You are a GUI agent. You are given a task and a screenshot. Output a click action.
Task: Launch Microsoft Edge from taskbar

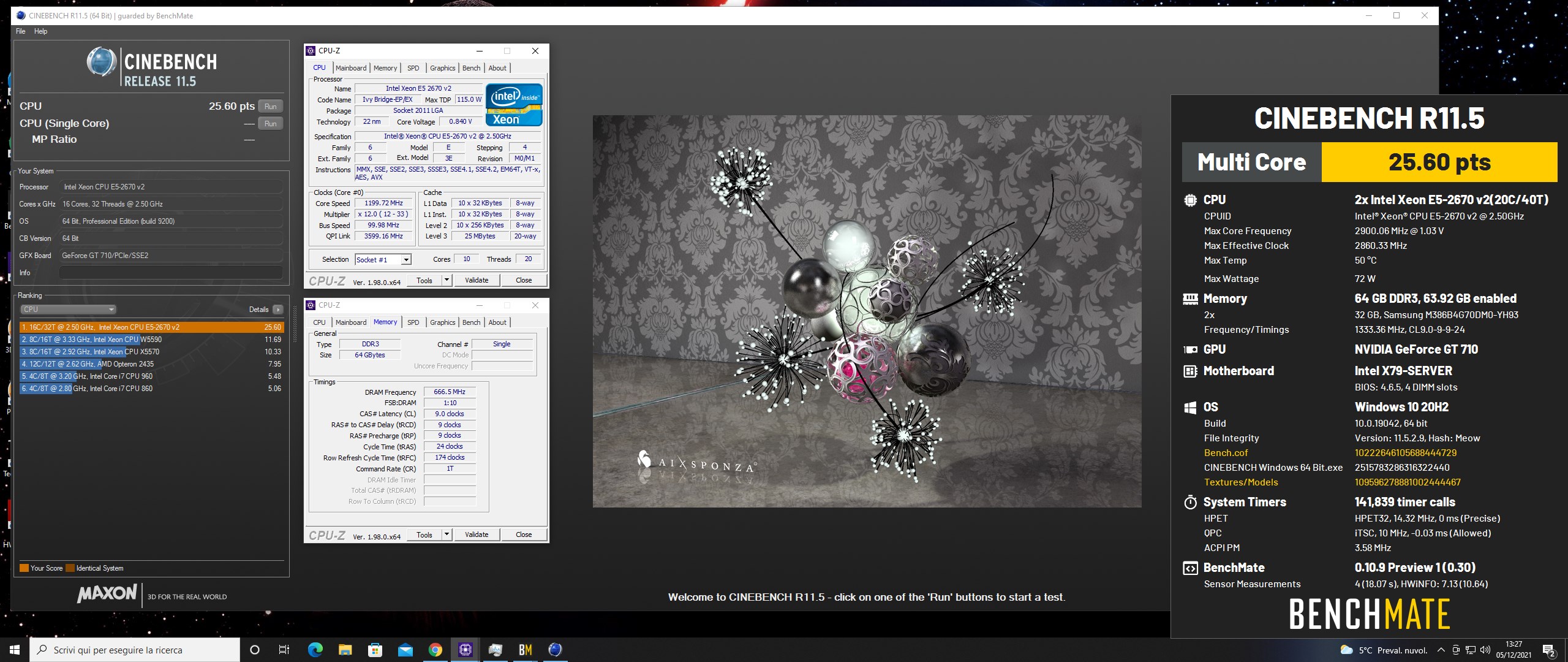[x=315, y=650]
